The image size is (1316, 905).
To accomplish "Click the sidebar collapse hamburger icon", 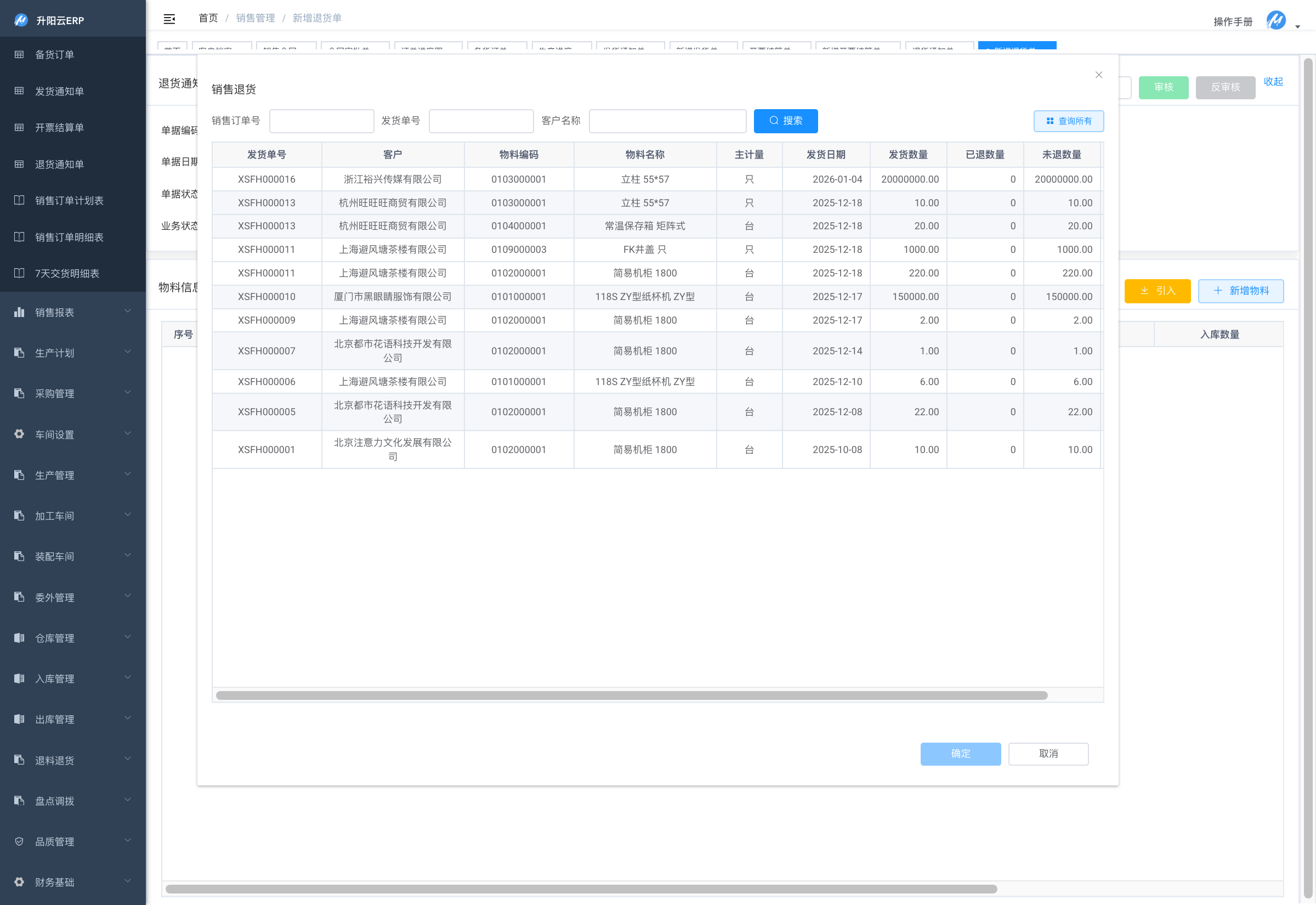I will (169, 19).
